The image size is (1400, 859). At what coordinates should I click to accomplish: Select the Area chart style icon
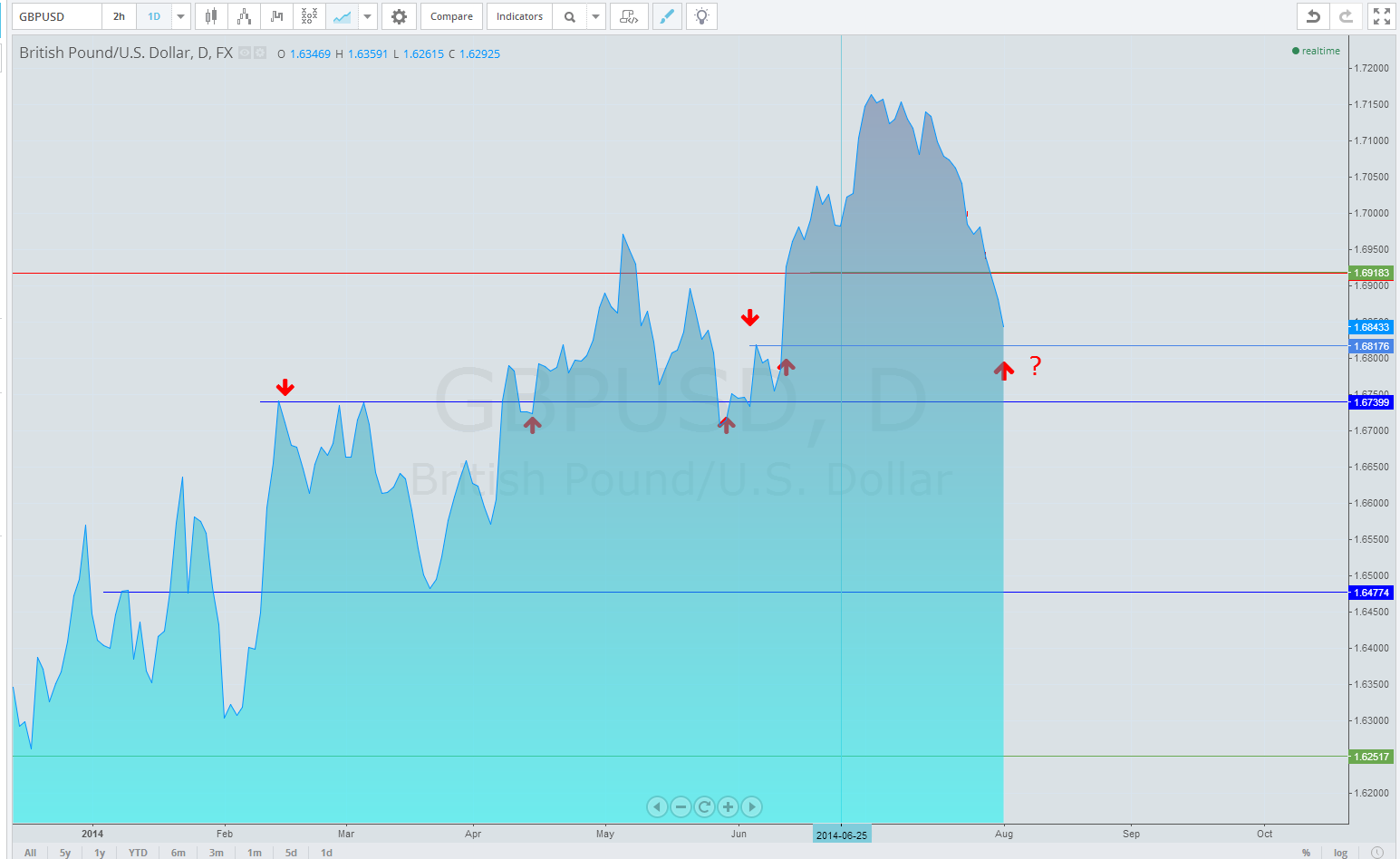coord(342,16)
